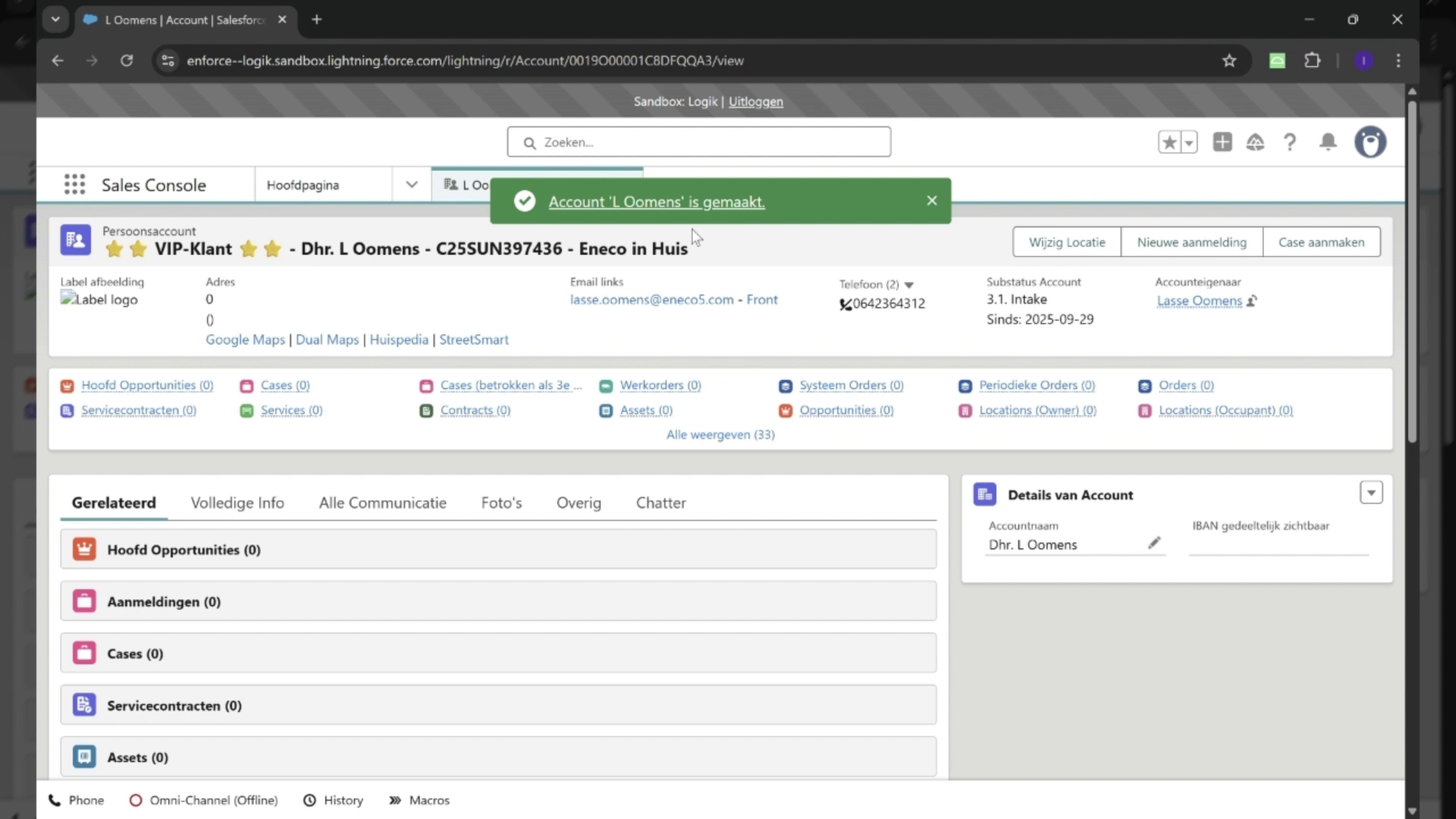Screen dimensions: 1456x819
Task: Open the Hoofd Opportunities crown icon
Action: pyautogui.click(x=67, y=386)
